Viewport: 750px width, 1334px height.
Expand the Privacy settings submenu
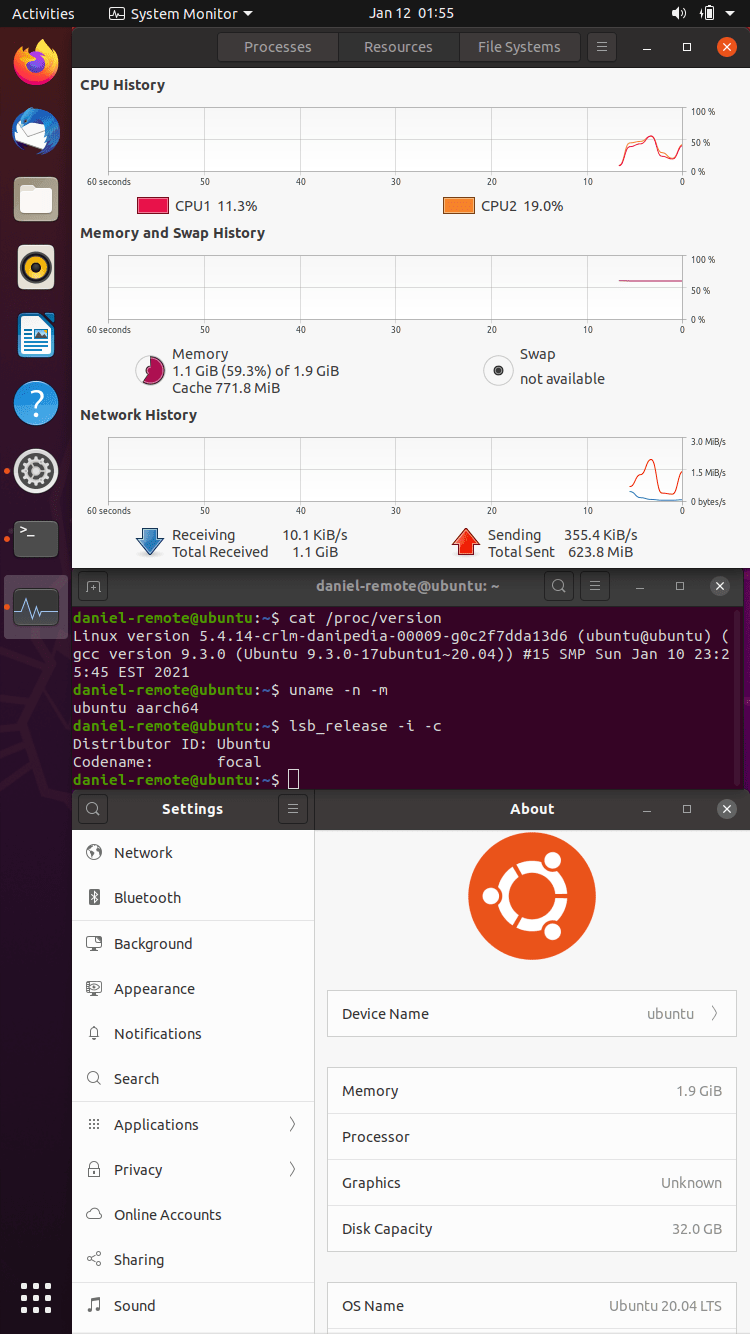tap(192, 1169)
